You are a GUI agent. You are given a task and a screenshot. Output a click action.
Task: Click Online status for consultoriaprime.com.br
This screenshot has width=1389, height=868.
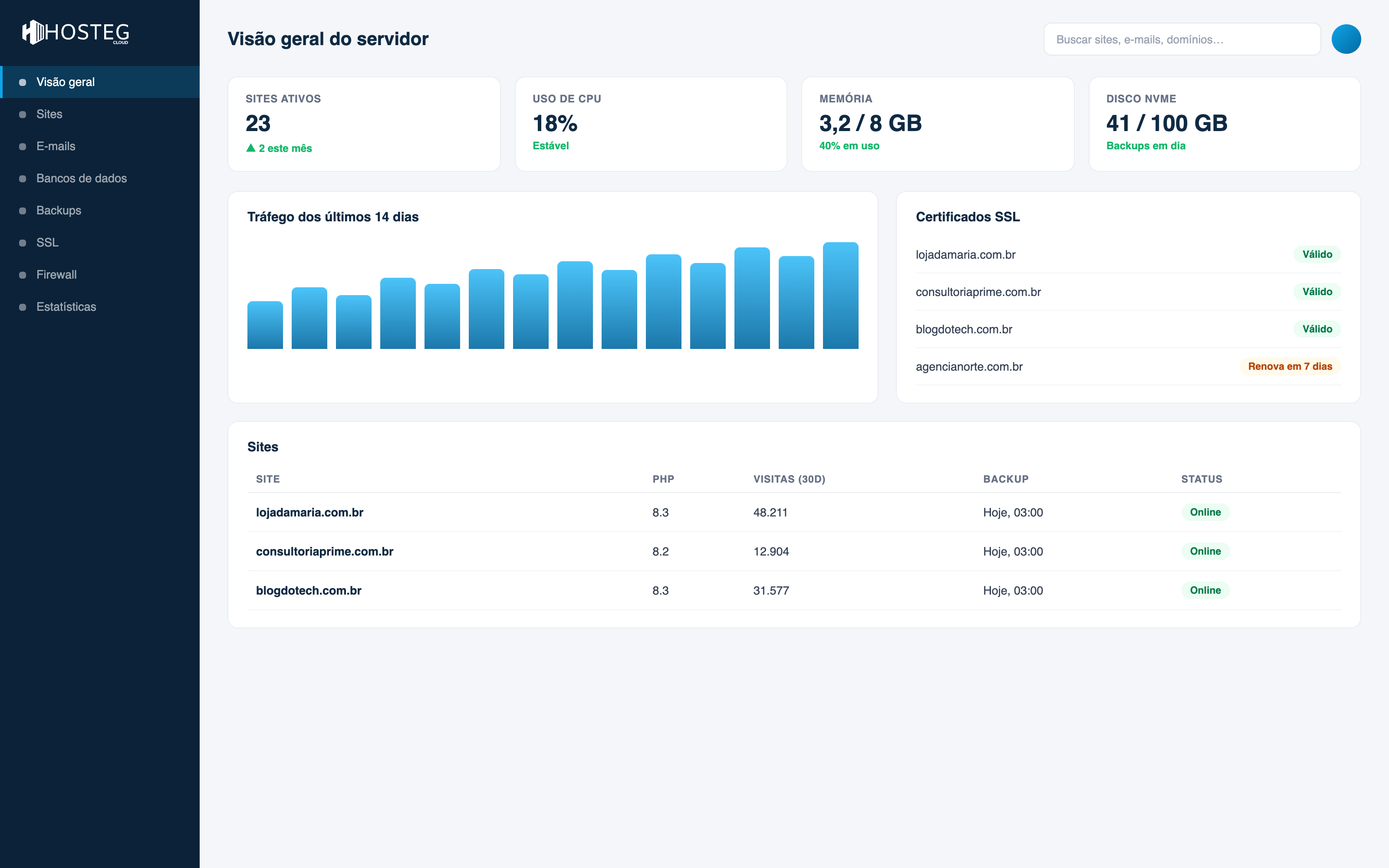1205,551
